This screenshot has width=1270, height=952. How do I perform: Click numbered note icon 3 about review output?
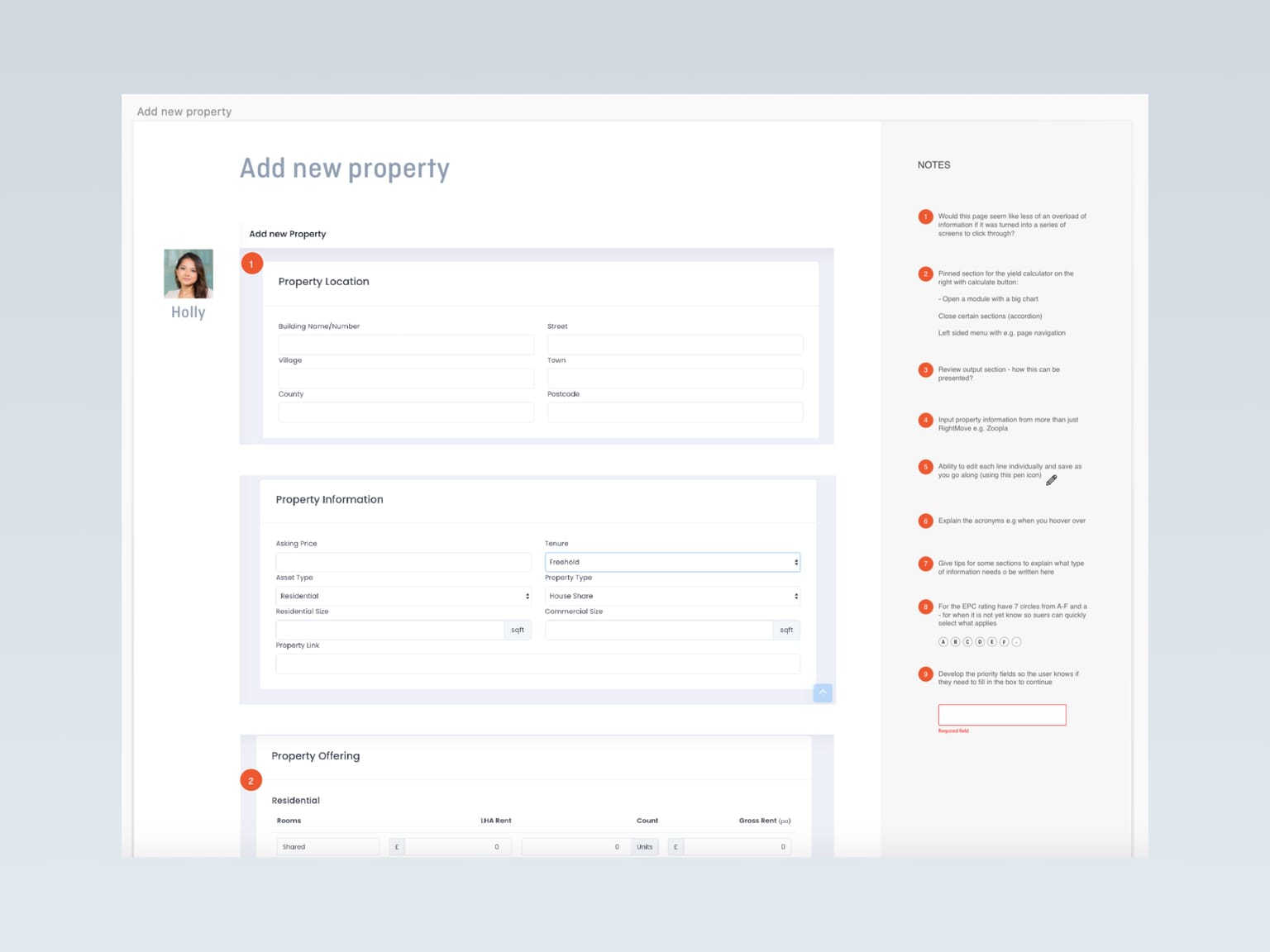(x=925, y=370)
